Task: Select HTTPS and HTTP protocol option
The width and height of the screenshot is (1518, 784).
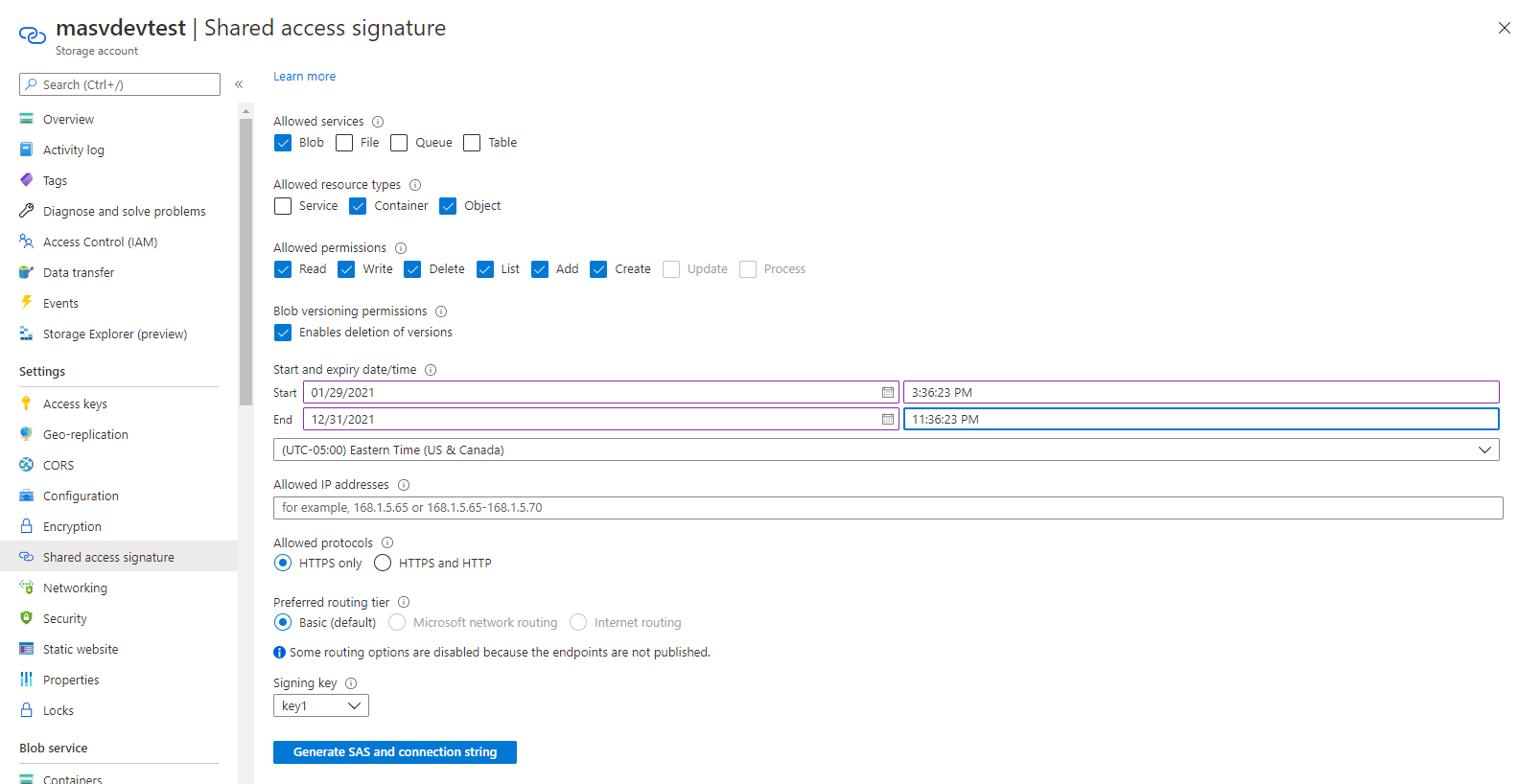Action: tap(383, 563)
